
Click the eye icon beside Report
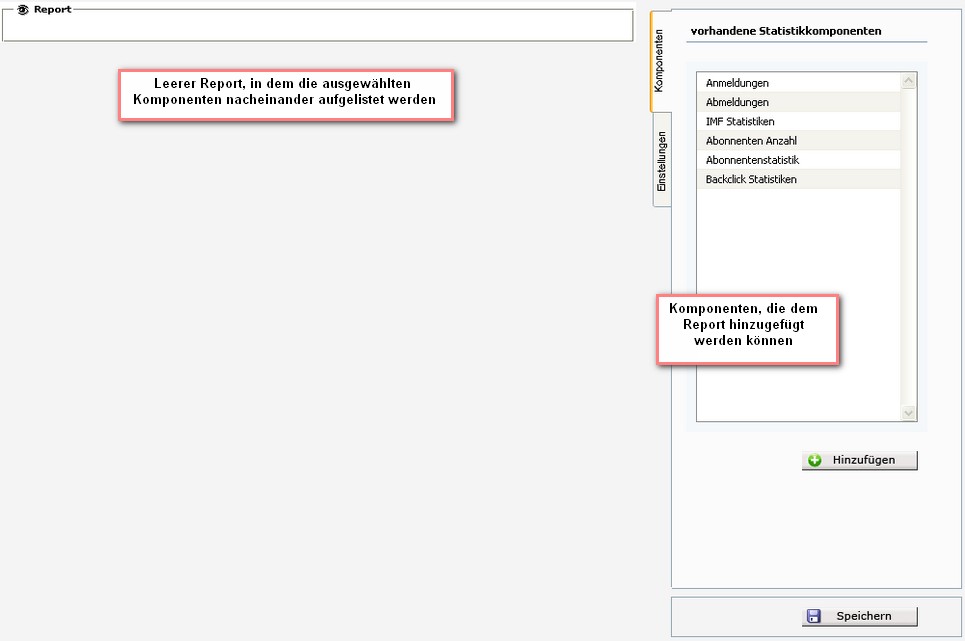[x=23, y=10]
